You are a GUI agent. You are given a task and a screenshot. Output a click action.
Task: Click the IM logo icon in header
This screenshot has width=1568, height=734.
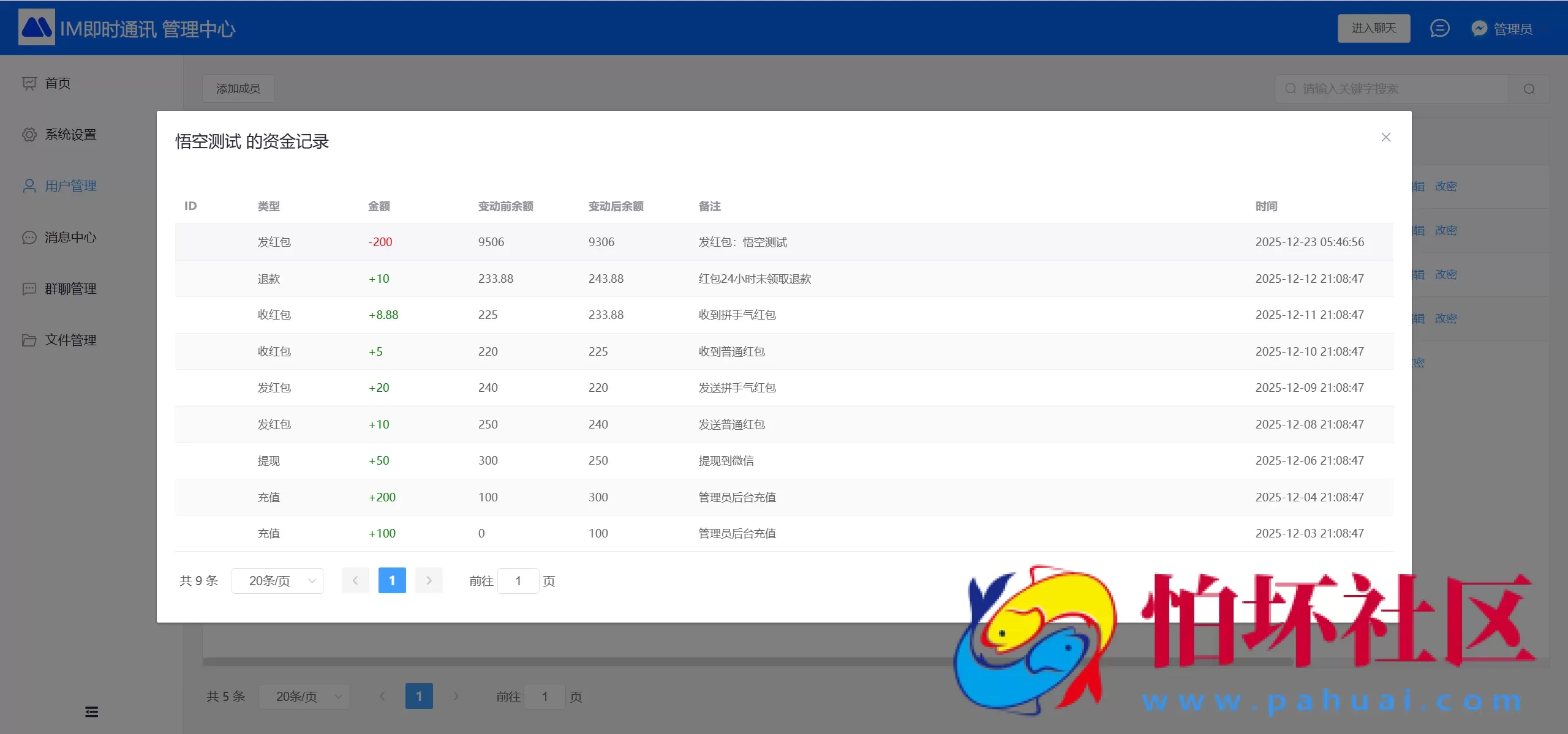tap(36, 28)
